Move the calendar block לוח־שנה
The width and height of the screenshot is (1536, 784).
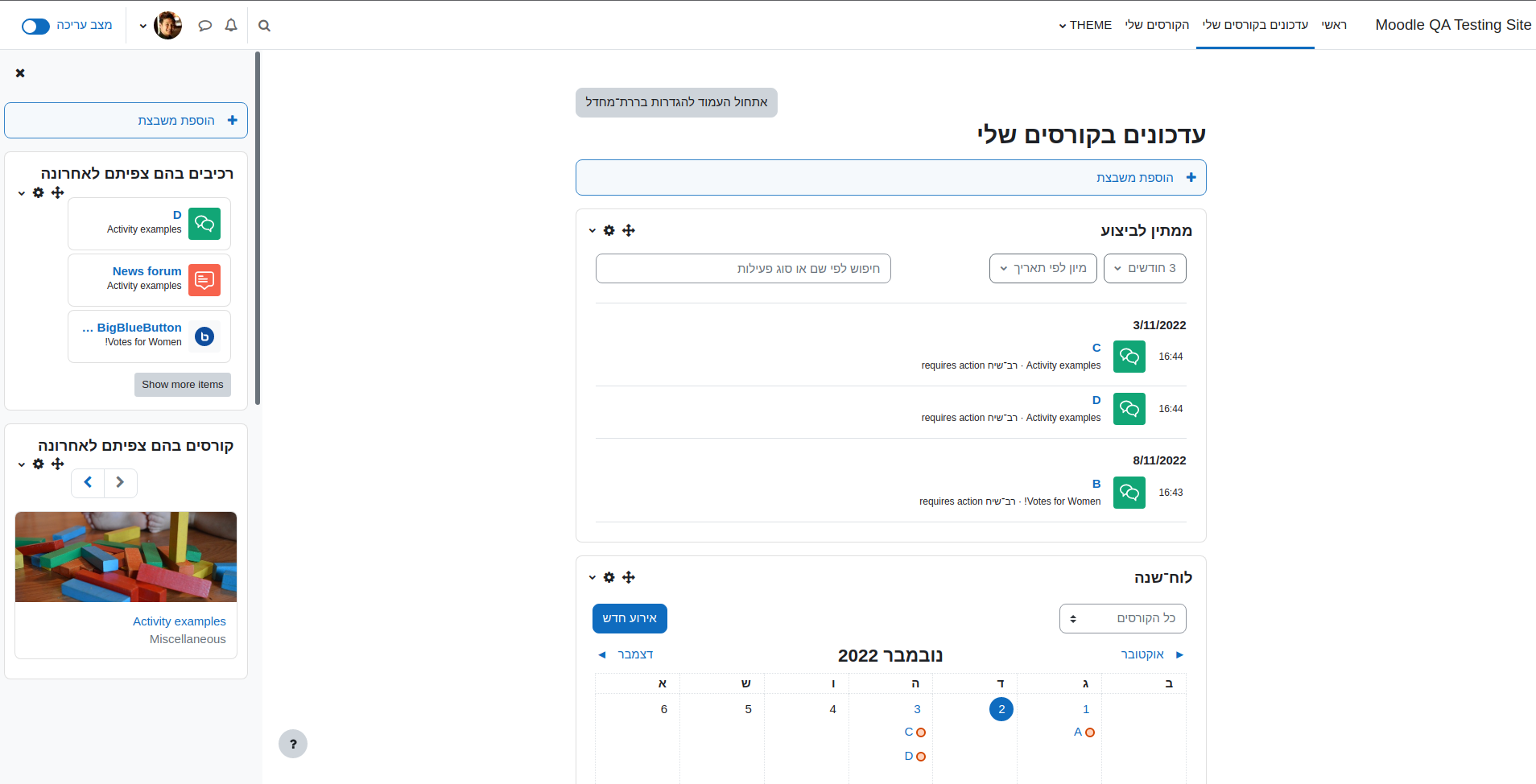pyautogui.click(x=629, y=577)
